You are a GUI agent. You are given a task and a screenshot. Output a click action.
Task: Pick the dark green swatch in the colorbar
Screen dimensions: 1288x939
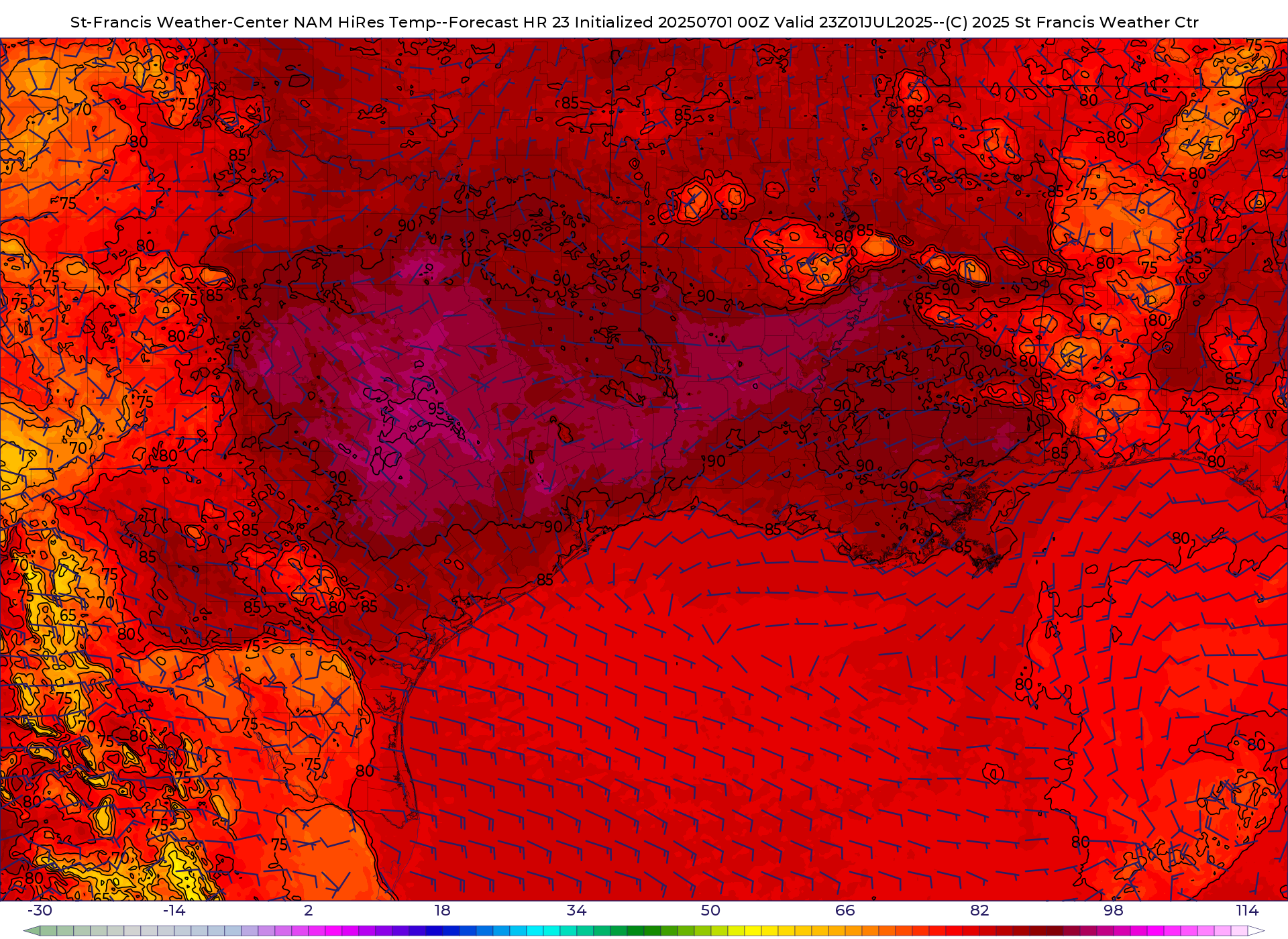[652, 931]
